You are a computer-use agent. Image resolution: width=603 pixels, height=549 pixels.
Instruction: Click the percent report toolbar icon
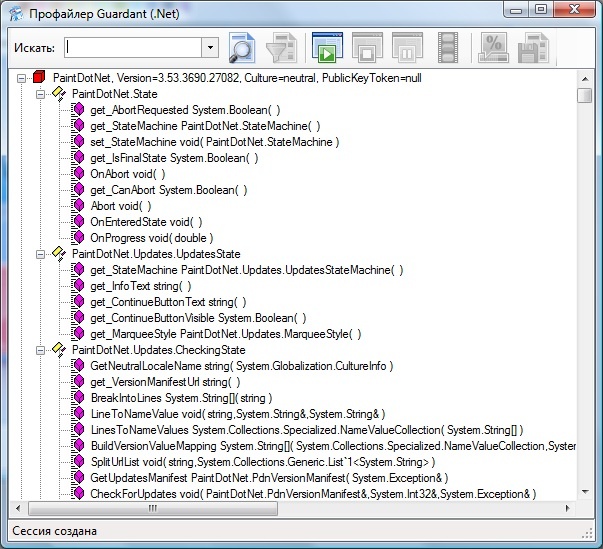pos(493,47)
